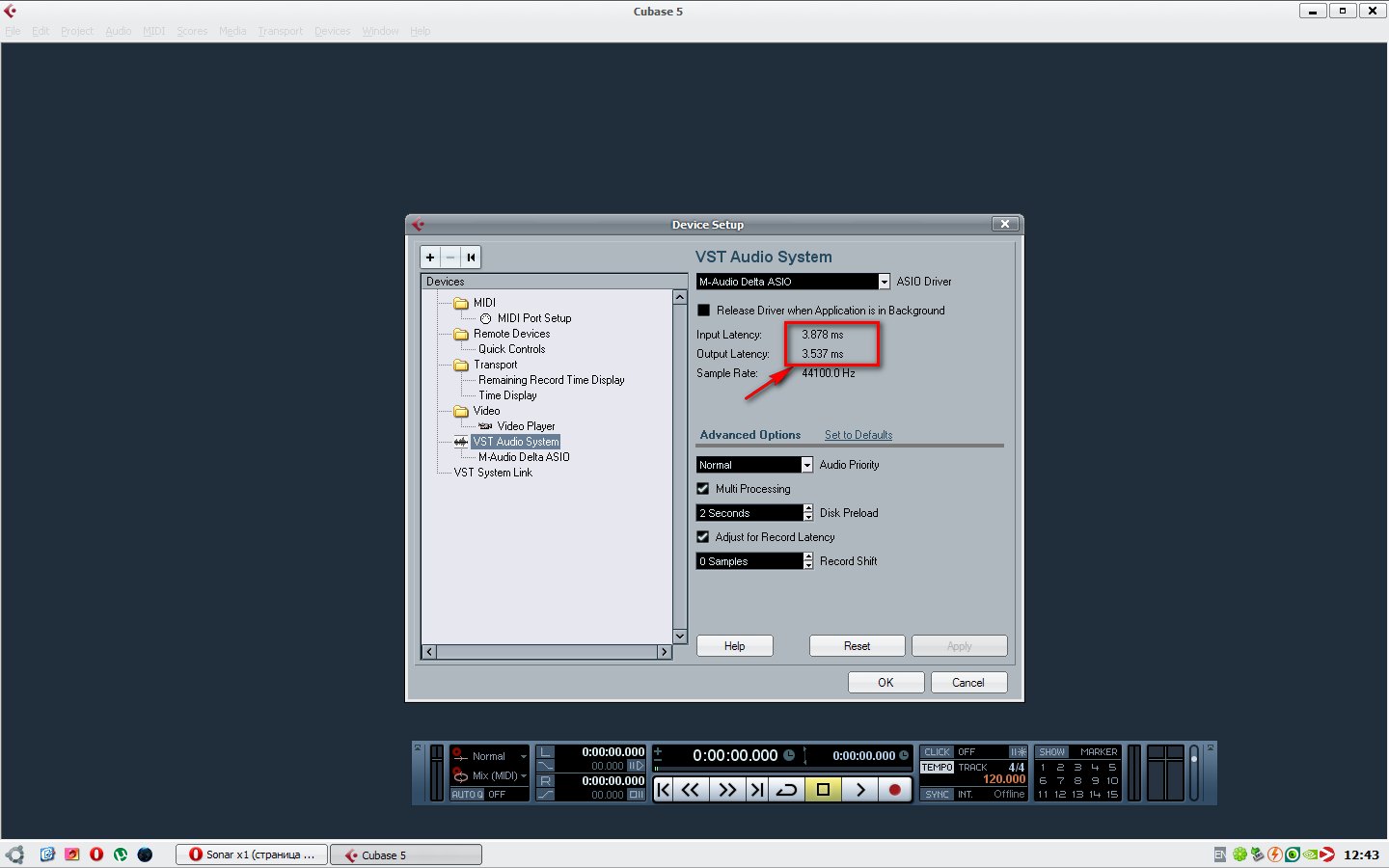This screenshot has width=1389, height=868.
Task: Open the Audio Priority dropdown
Action: (807, 465)
